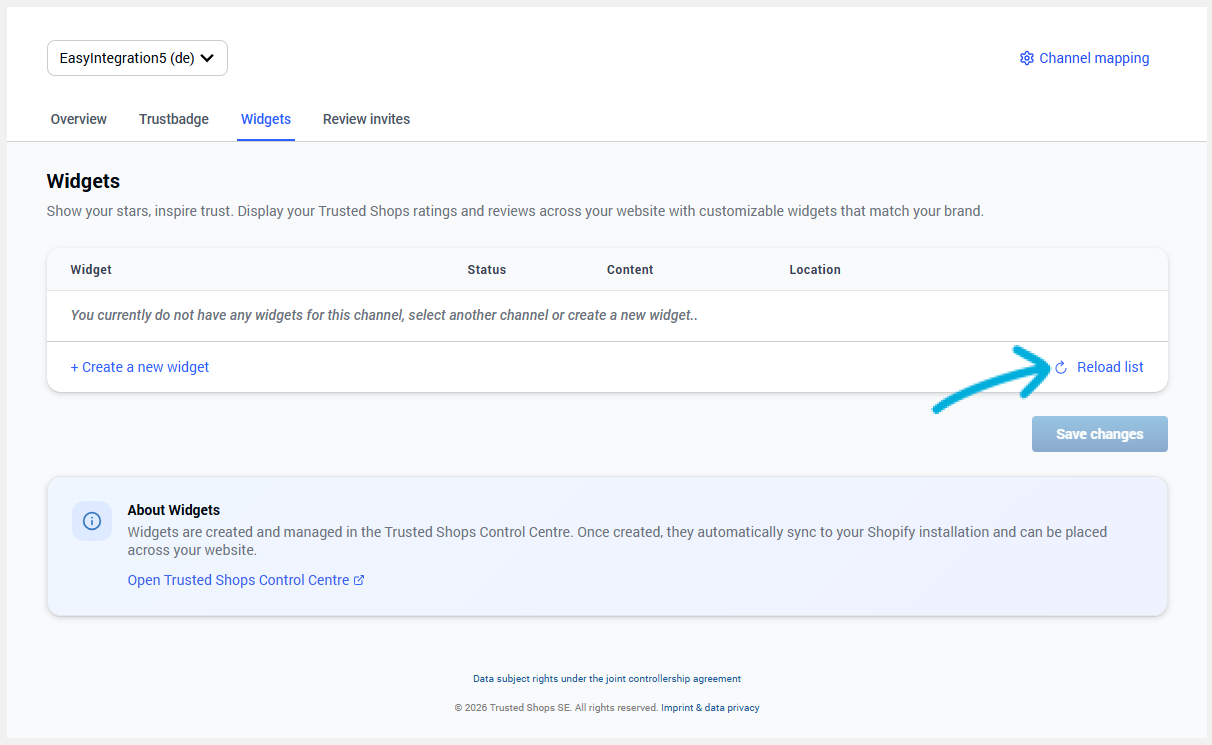Click the Location column header
Screen dimensions: 1212x745
point(814,270)
